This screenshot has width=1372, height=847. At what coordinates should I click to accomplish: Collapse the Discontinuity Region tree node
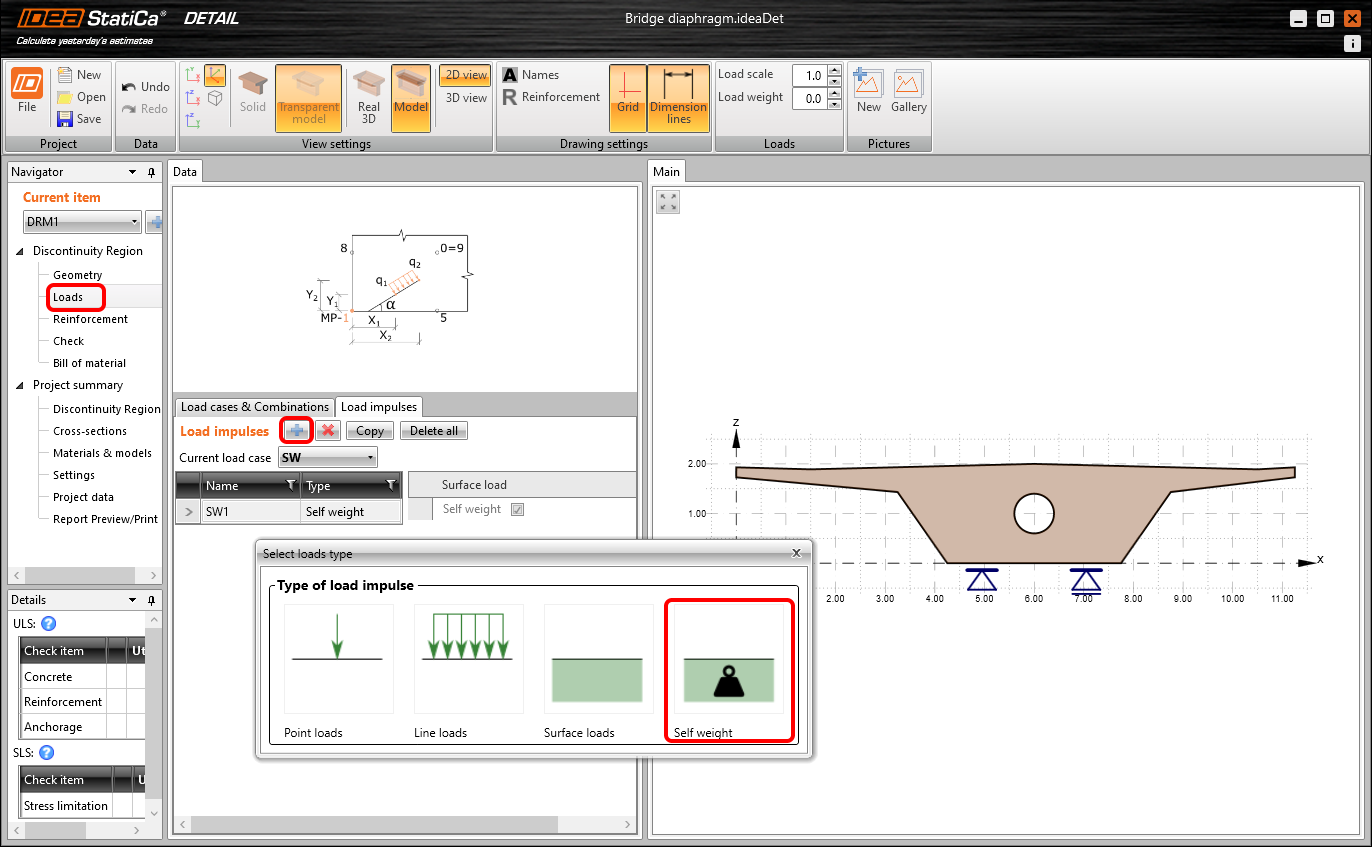click(x=20, y=251)
